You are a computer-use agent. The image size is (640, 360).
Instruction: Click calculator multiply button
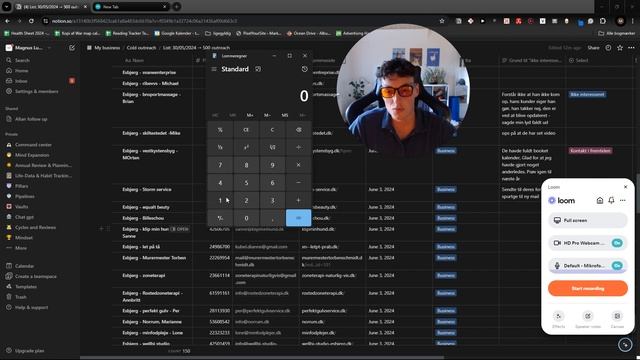click(x=298, y=165)
